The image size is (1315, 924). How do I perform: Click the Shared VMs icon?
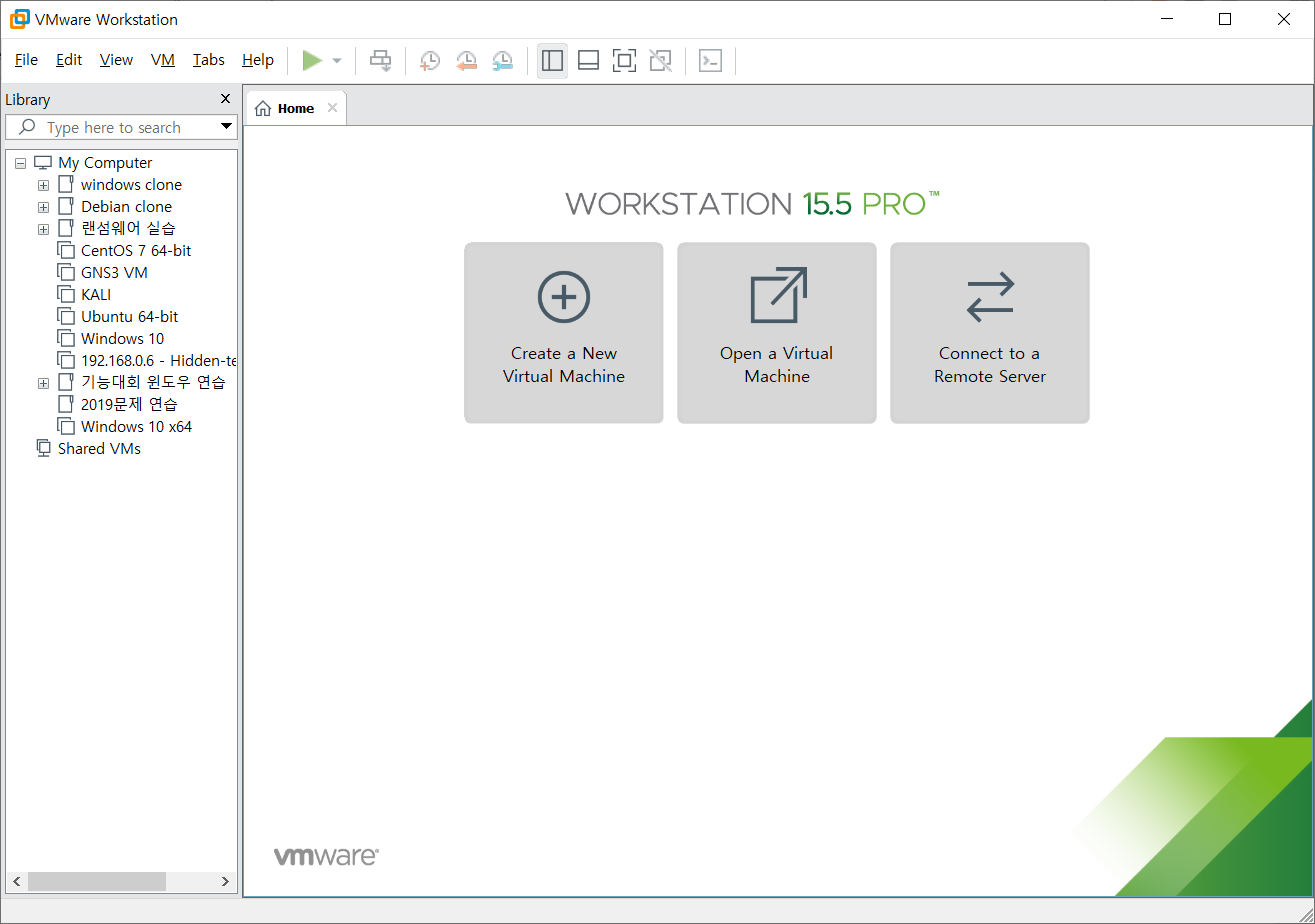click(44, 448)
